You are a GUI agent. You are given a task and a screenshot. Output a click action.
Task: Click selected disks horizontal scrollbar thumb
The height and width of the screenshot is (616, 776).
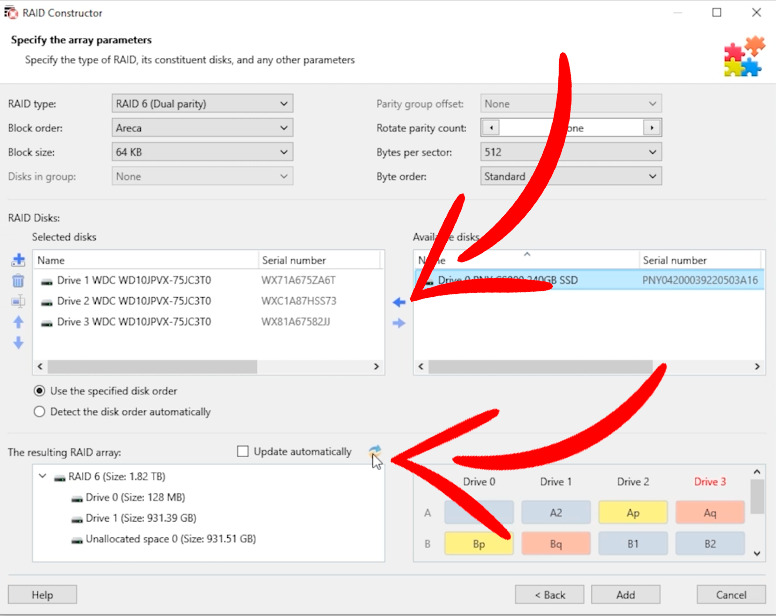[152, 367]
